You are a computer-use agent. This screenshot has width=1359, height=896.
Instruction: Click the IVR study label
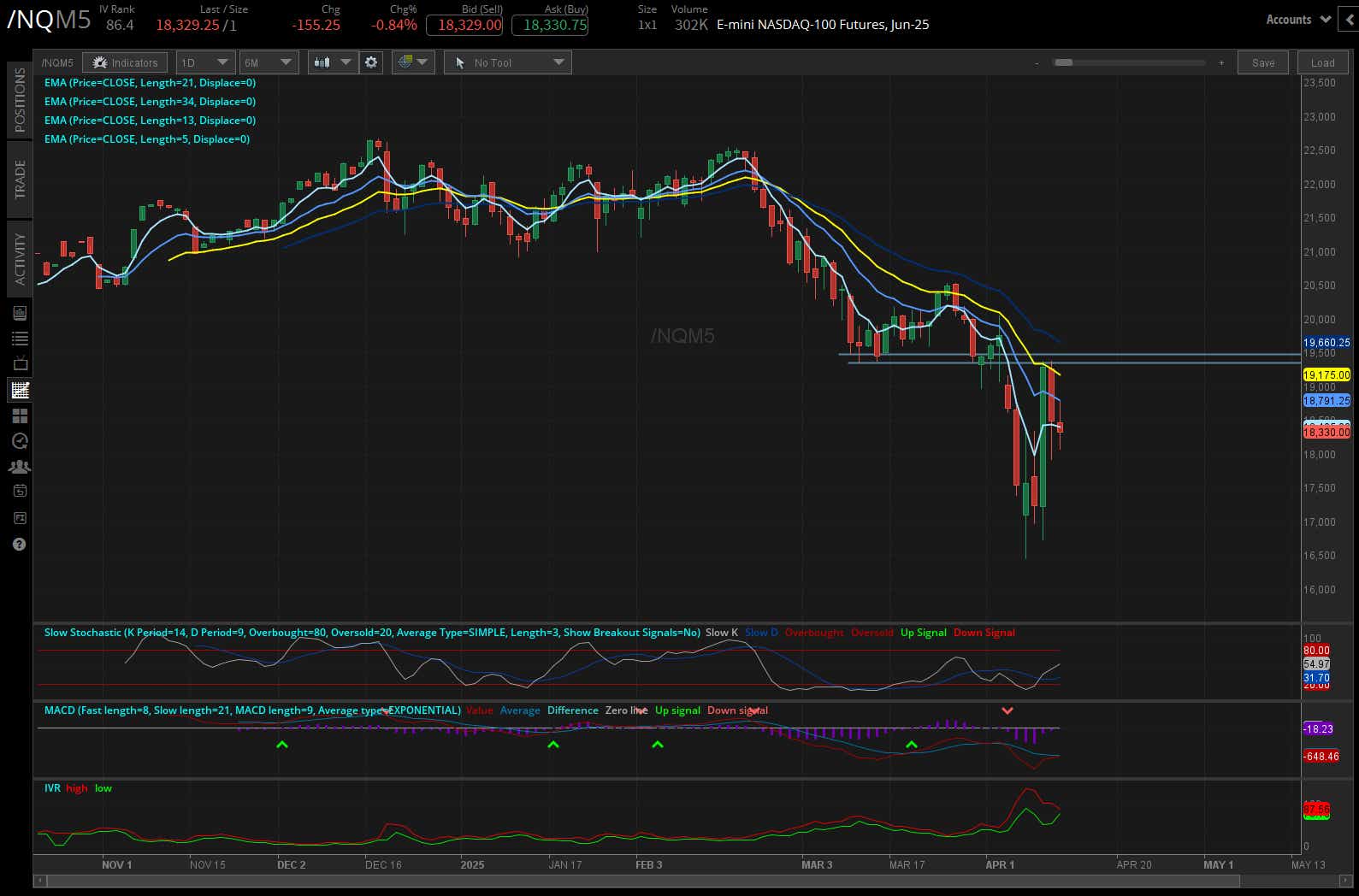tap(52, 788)
